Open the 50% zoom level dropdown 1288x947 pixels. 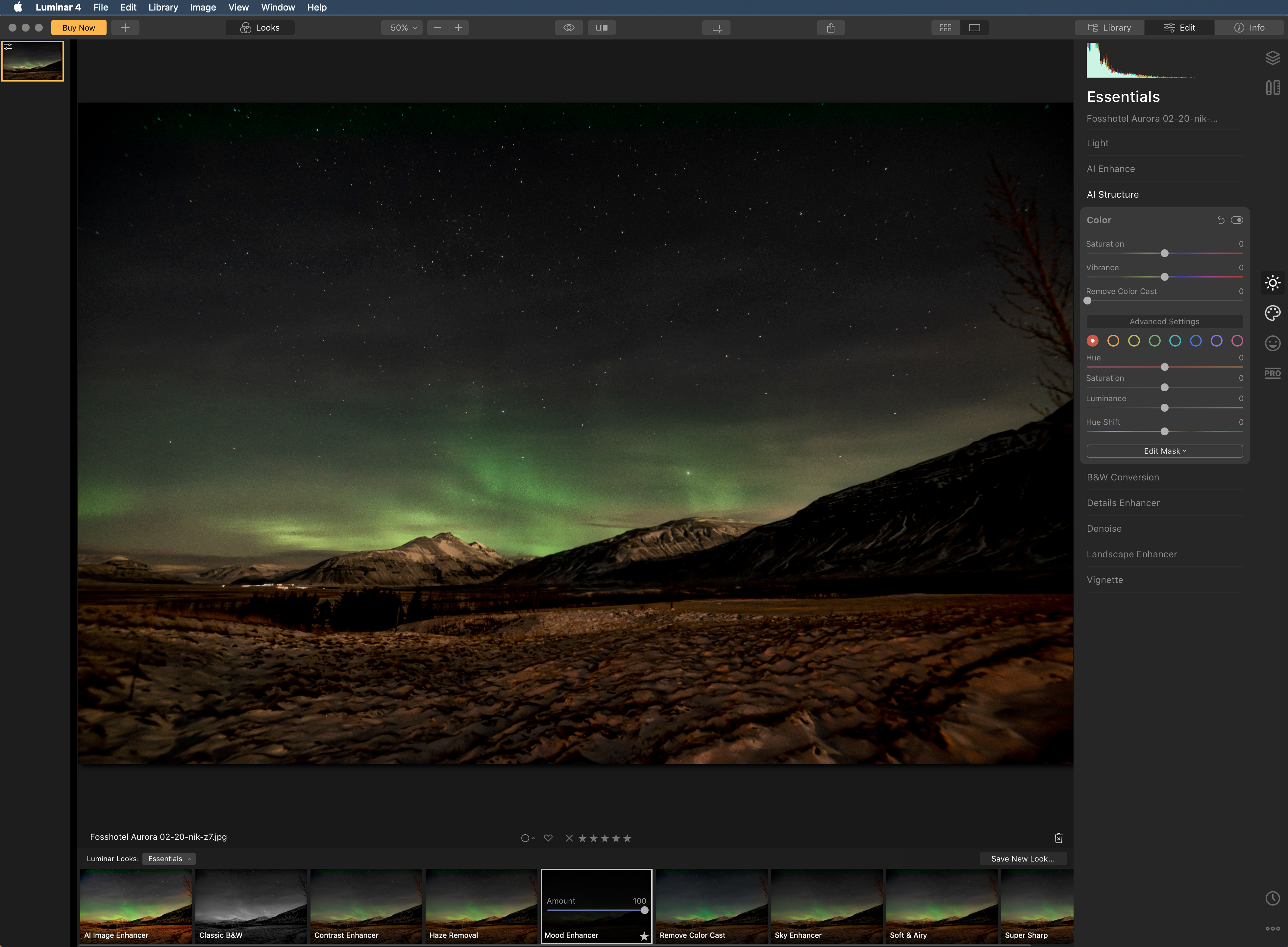pos(402,28)
